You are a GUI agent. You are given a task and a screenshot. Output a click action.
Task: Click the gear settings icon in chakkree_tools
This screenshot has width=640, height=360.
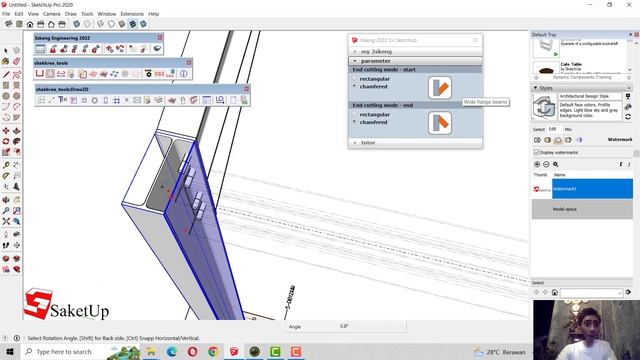(x=148, y=74)
